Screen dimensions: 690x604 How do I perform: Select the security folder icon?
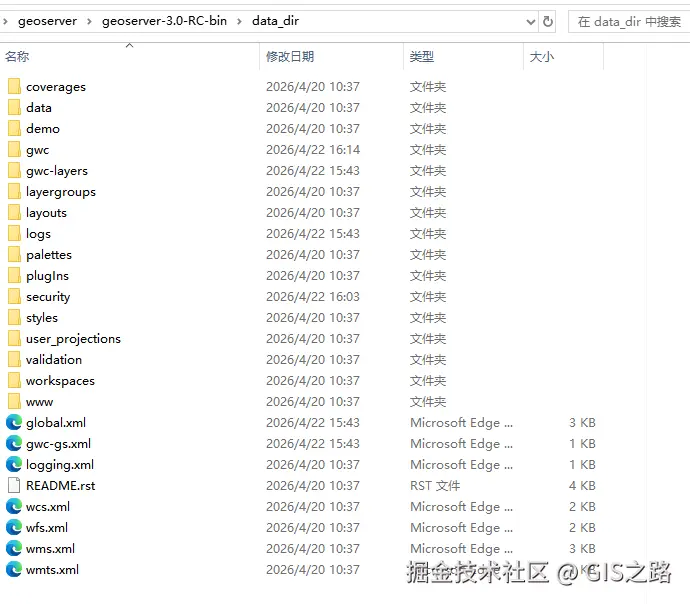click(x=14, y=297)
